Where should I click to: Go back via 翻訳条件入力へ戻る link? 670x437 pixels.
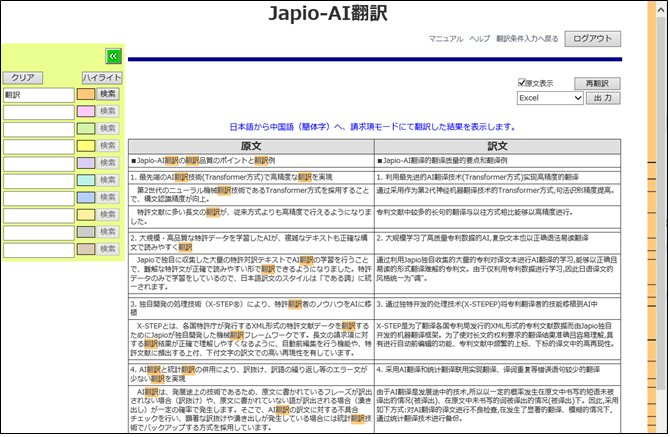tap(527, 39)
